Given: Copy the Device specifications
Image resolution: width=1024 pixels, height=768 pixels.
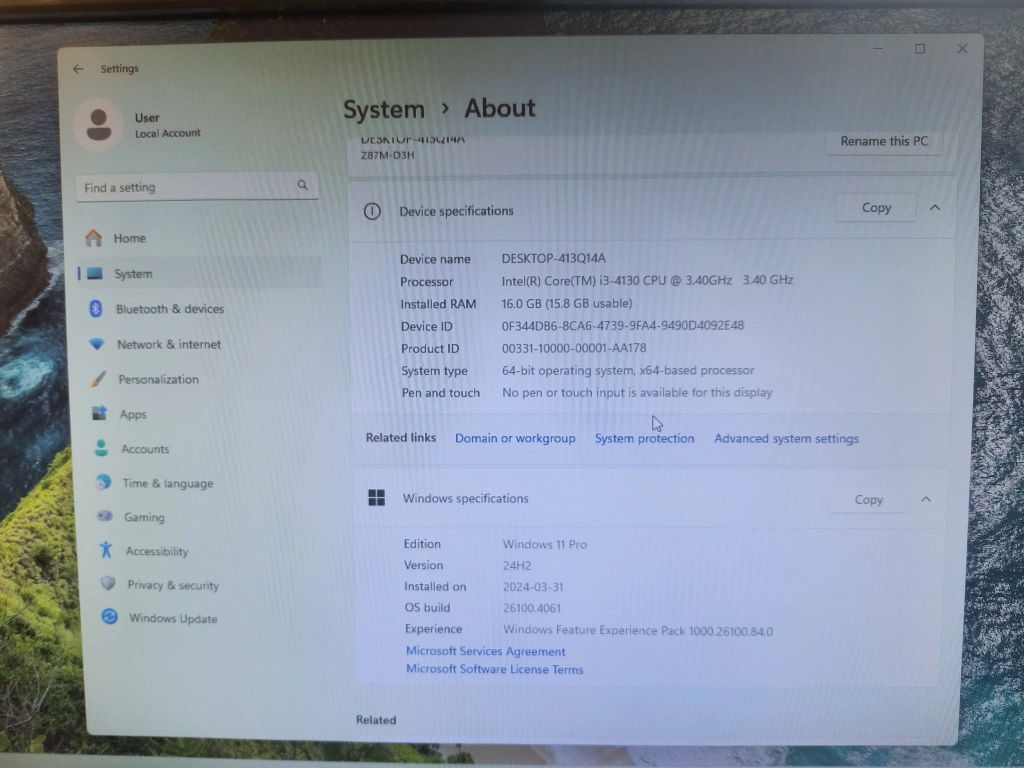Looking at the screenshot, I should coord(876,208).
